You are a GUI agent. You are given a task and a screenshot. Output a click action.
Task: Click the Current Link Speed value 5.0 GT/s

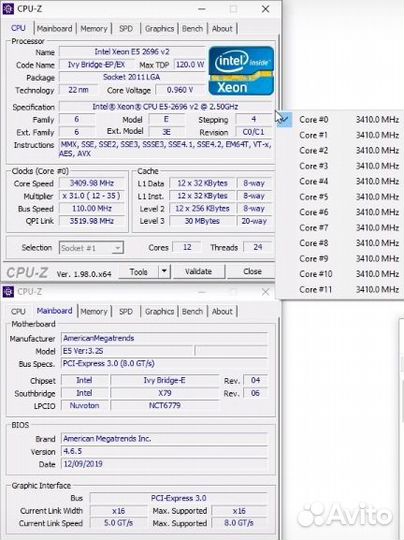pyautogui.click(x=118, y=523)
